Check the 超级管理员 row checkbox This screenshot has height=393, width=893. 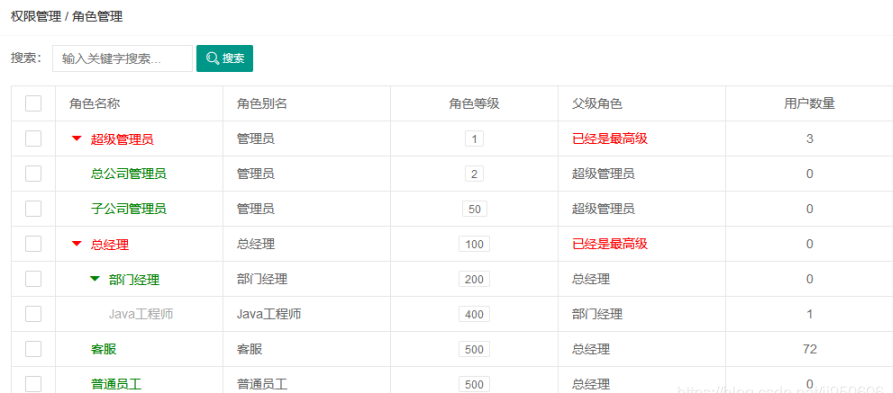click(x=33, y=138)
